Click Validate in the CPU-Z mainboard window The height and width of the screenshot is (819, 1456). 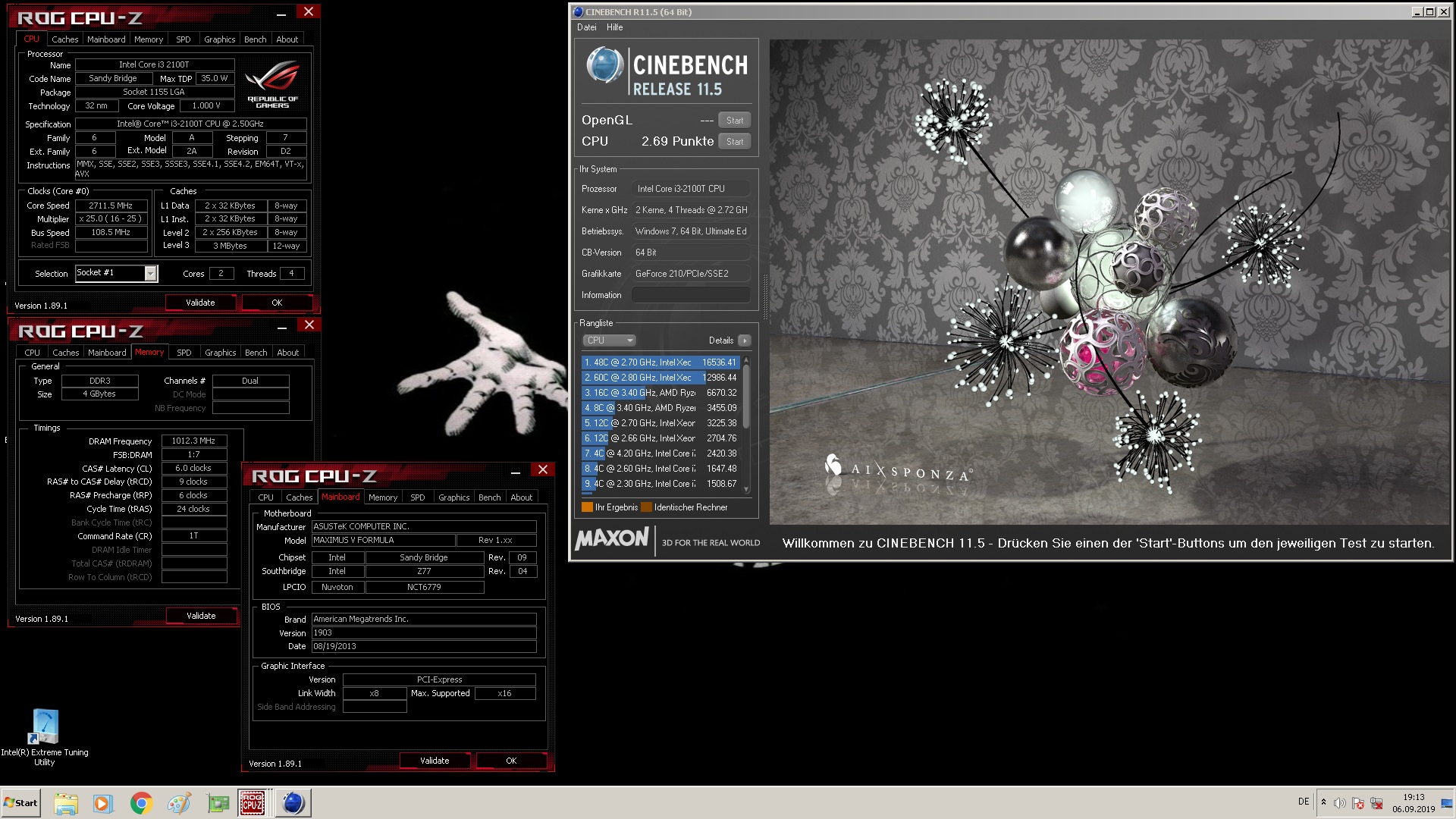point(435,761)
